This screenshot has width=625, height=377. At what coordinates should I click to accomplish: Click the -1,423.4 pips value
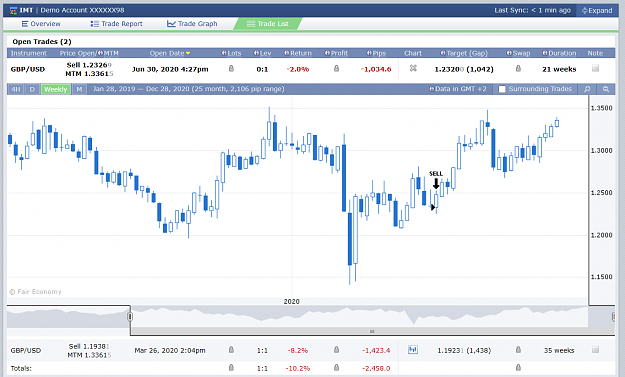376,351
